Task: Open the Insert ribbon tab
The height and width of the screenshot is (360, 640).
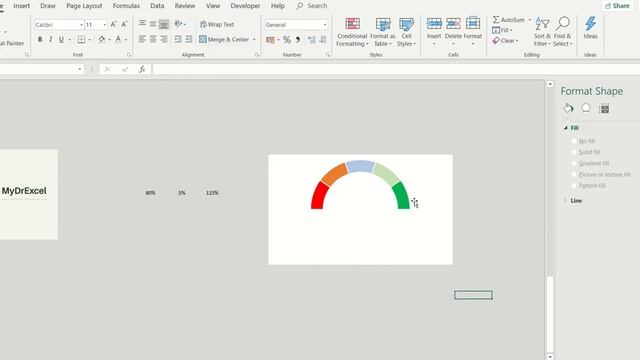Action: pos(22,6)
